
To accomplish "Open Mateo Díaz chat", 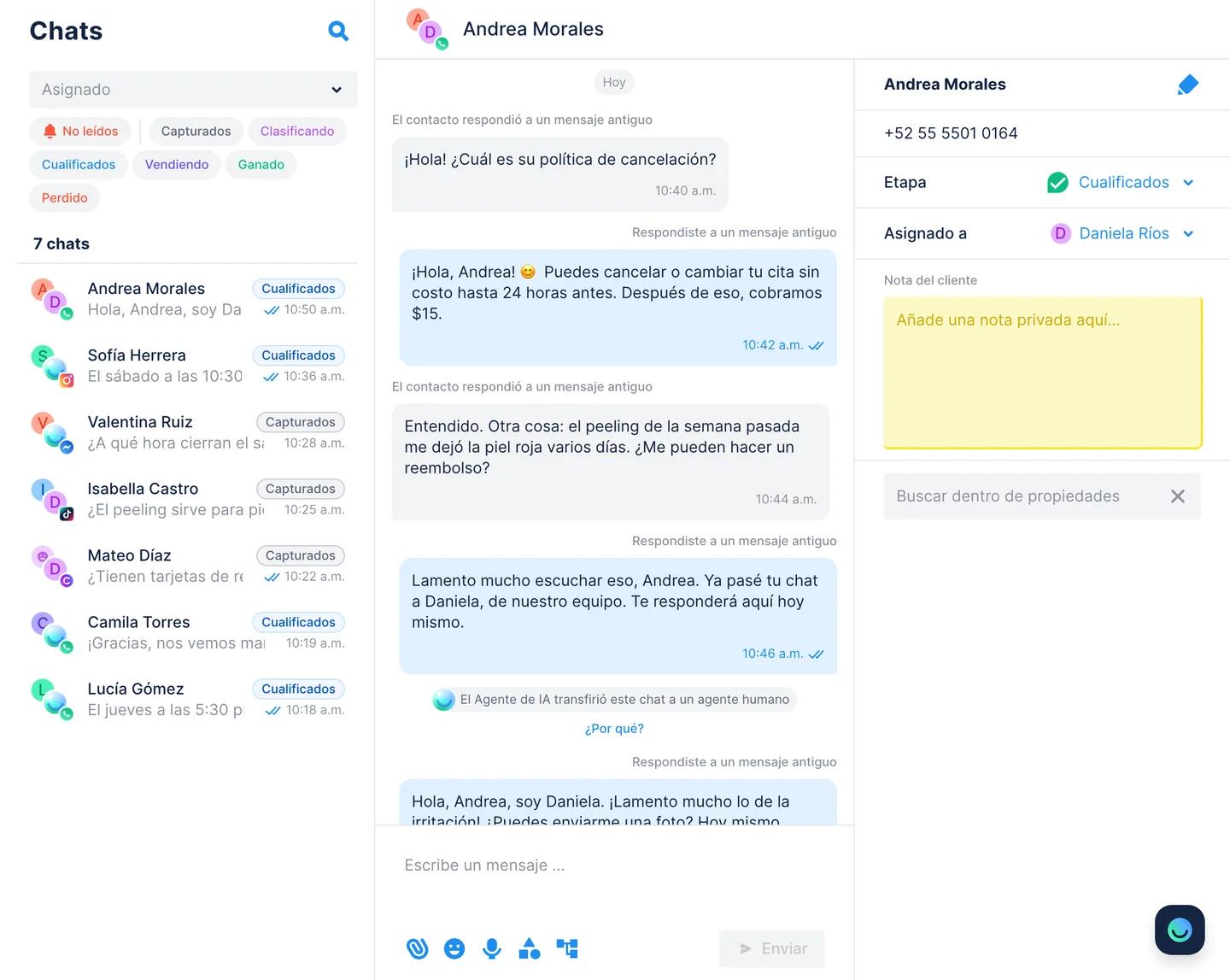I will [x=188, y=566].
